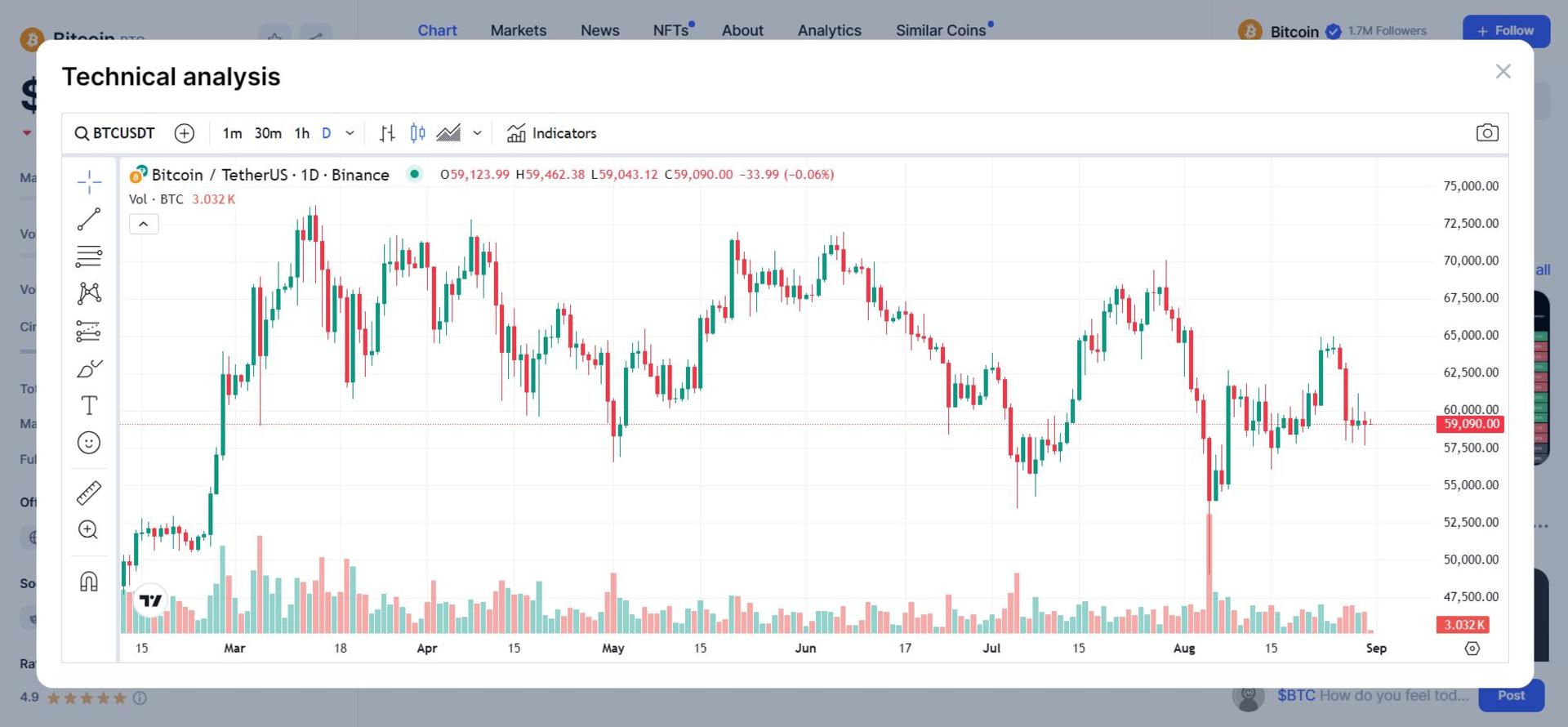This screenshot has height=727, width=1568.
Task: Select the brush drawing tool
Action: coord(89,368)
